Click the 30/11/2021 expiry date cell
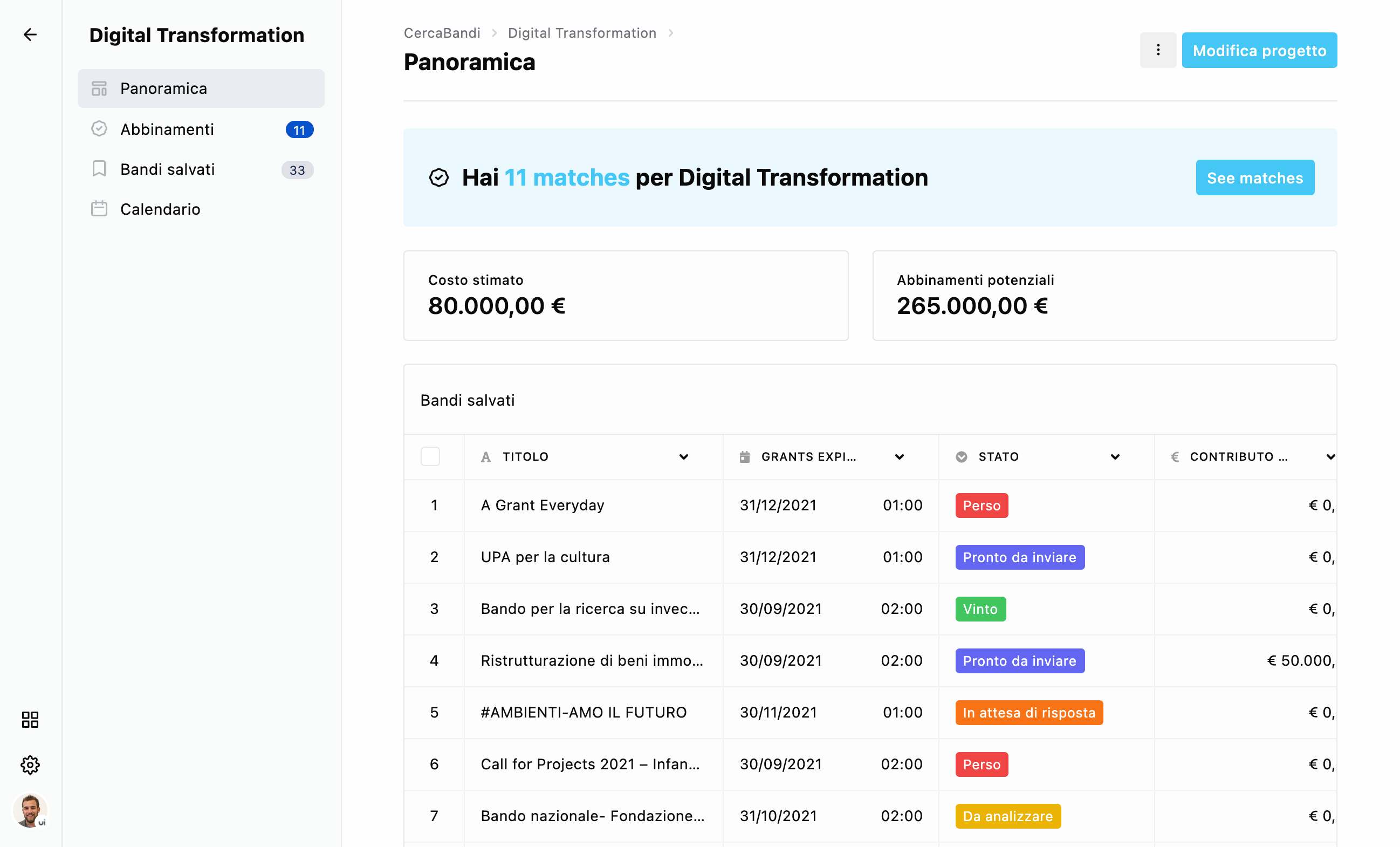 [x=778, y=712]
